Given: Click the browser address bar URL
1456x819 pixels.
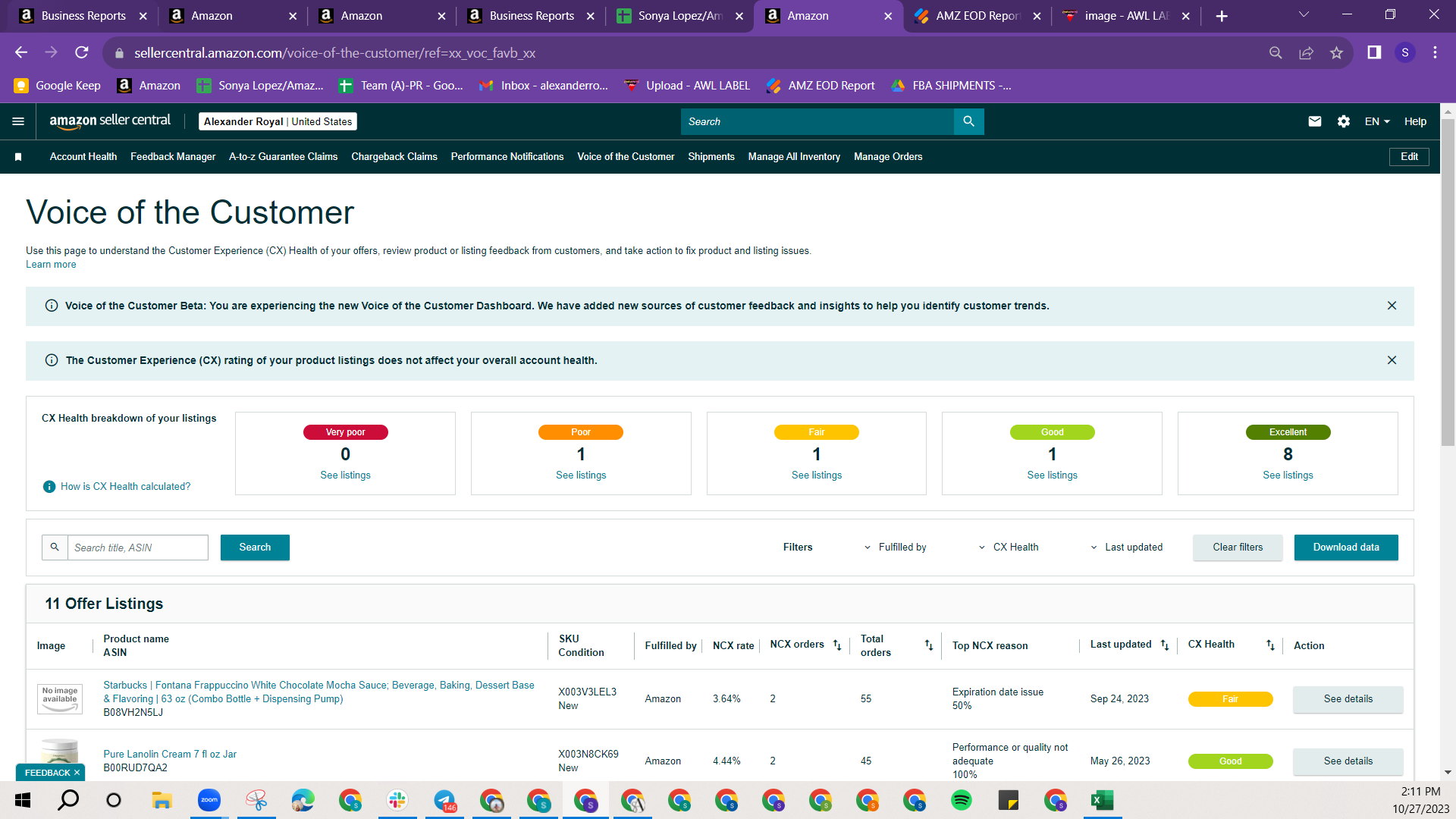Looking at the screenshot, I should pyautogui.click(x=334, y=53).
